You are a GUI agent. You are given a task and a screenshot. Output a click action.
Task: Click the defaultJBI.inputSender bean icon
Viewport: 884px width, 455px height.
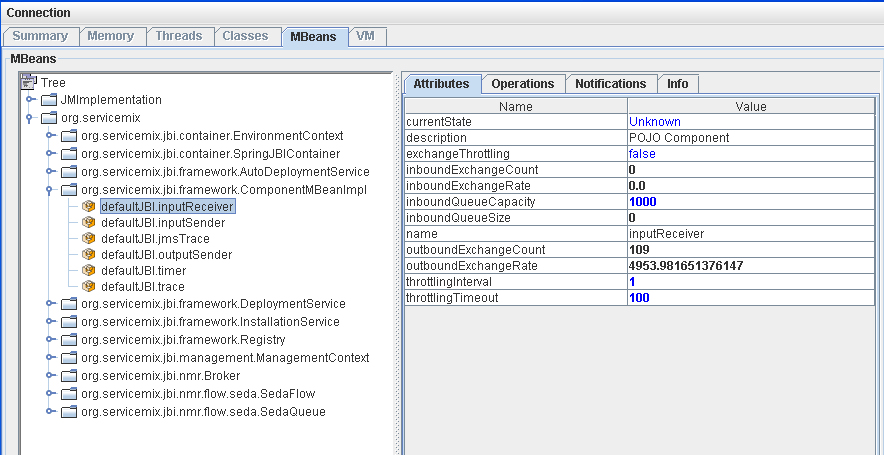pos(89,222)
